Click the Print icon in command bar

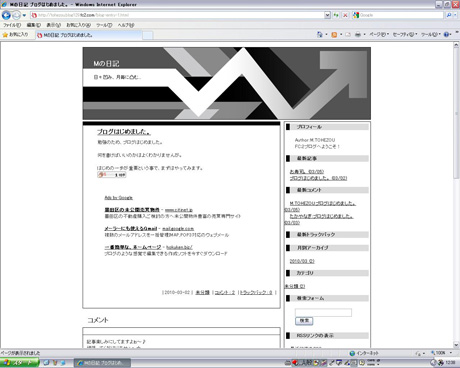[358, 35]
